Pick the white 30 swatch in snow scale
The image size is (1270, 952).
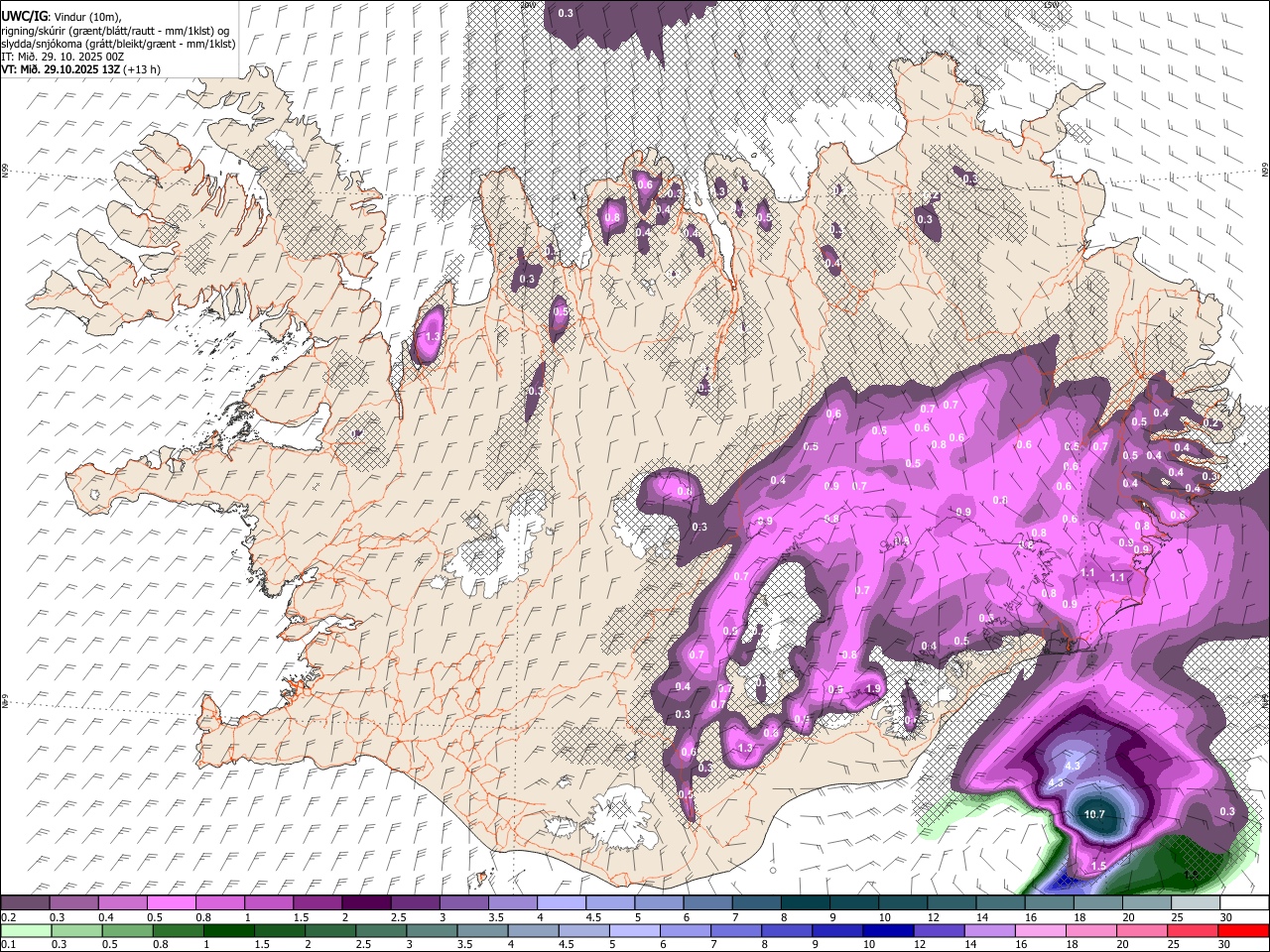[1244, 903]
